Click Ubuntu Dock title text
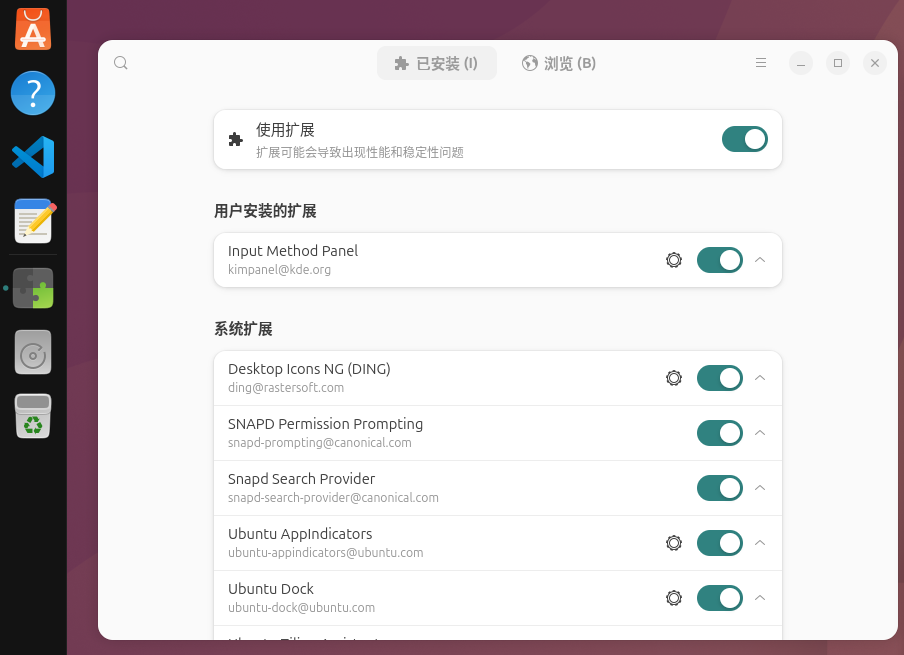This screenshot has height=655, width=904. pyautogui.click(x=270, y=589)
